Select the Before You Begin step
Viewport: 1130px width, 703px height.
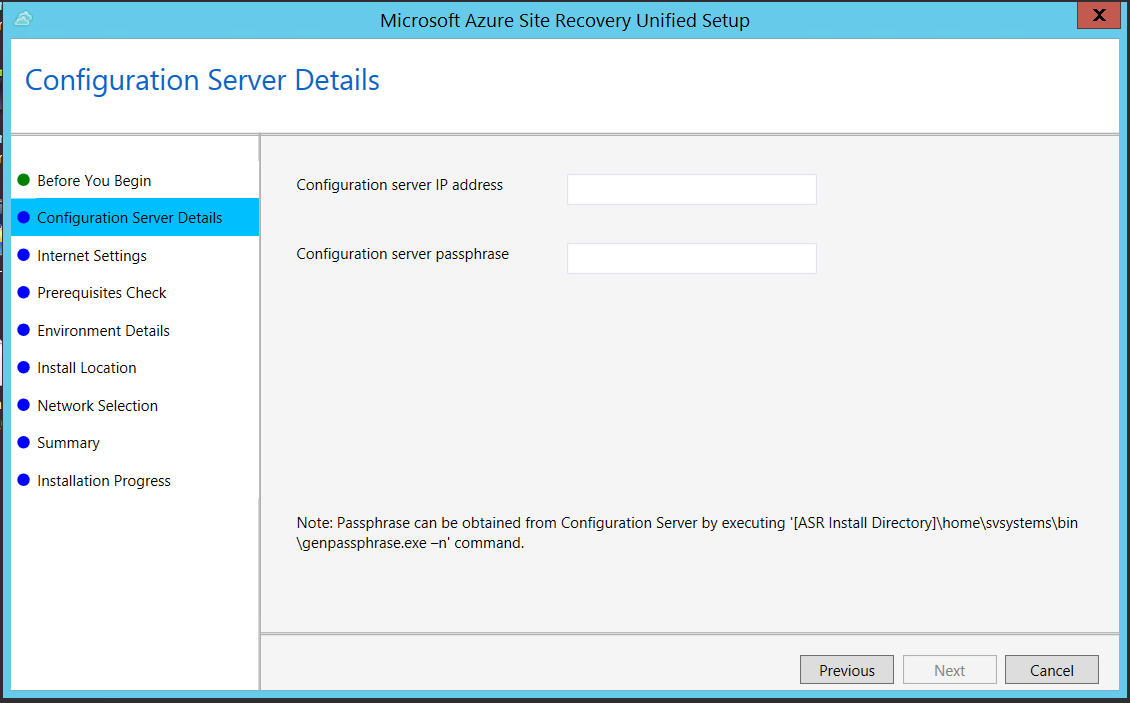[94, 181]
